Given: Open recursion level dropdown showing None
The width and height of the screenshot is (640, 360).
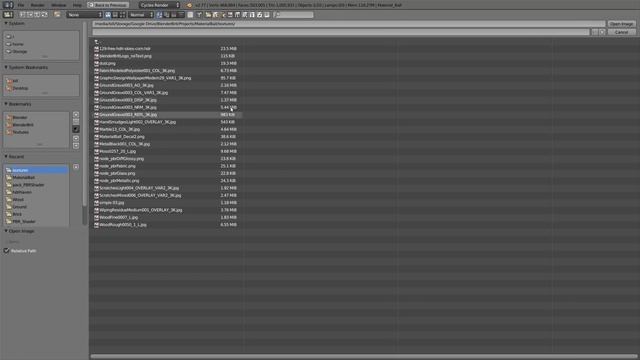Looking at the screenshot, I should click(x=84, y=15).
